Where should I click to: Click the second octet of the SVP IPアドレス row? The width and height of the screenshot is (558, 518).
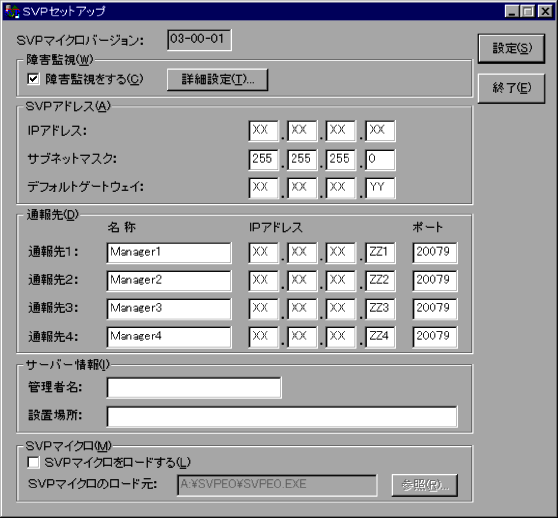[302, 131]
